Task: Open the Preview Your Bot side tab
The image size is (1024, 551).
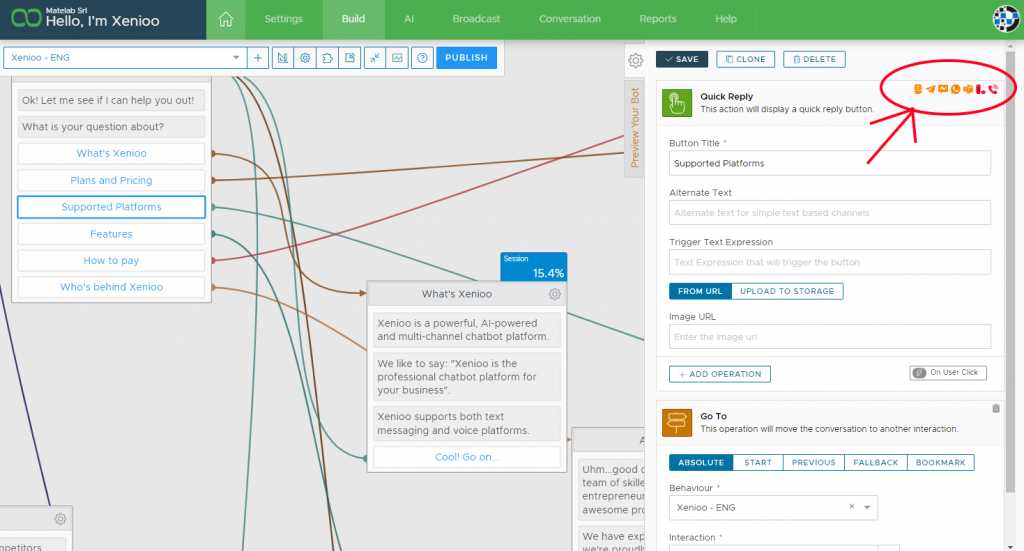Action: click(634, 128)
